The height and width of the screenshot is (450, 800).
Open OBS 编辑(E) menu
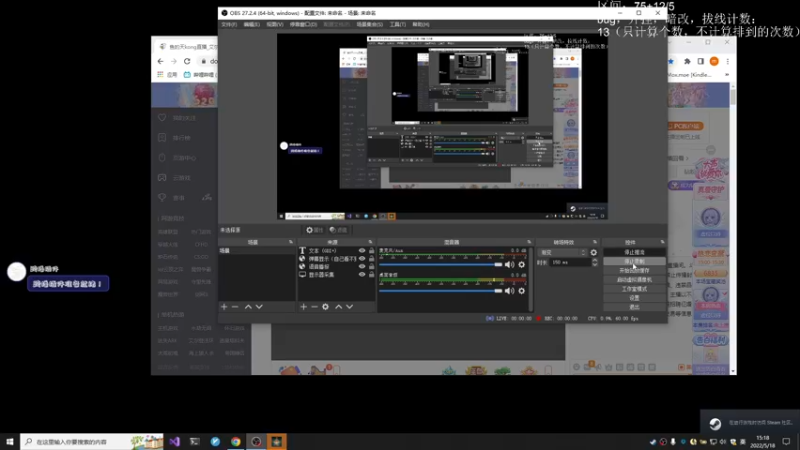point(252,24)
